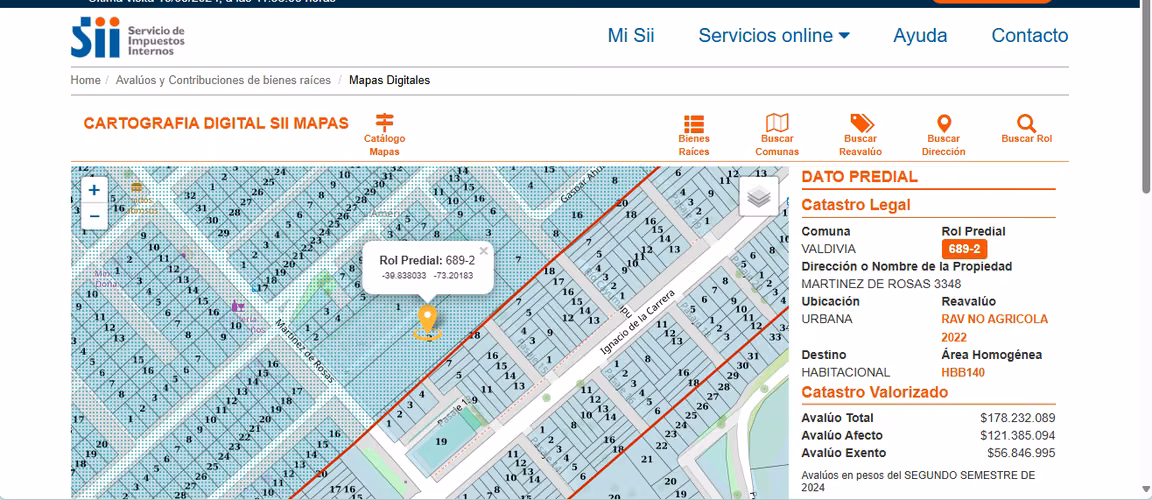Screen dimensions: 1152x500
Task: Click the Catastro Legal section heading
Action: [856, 205]
